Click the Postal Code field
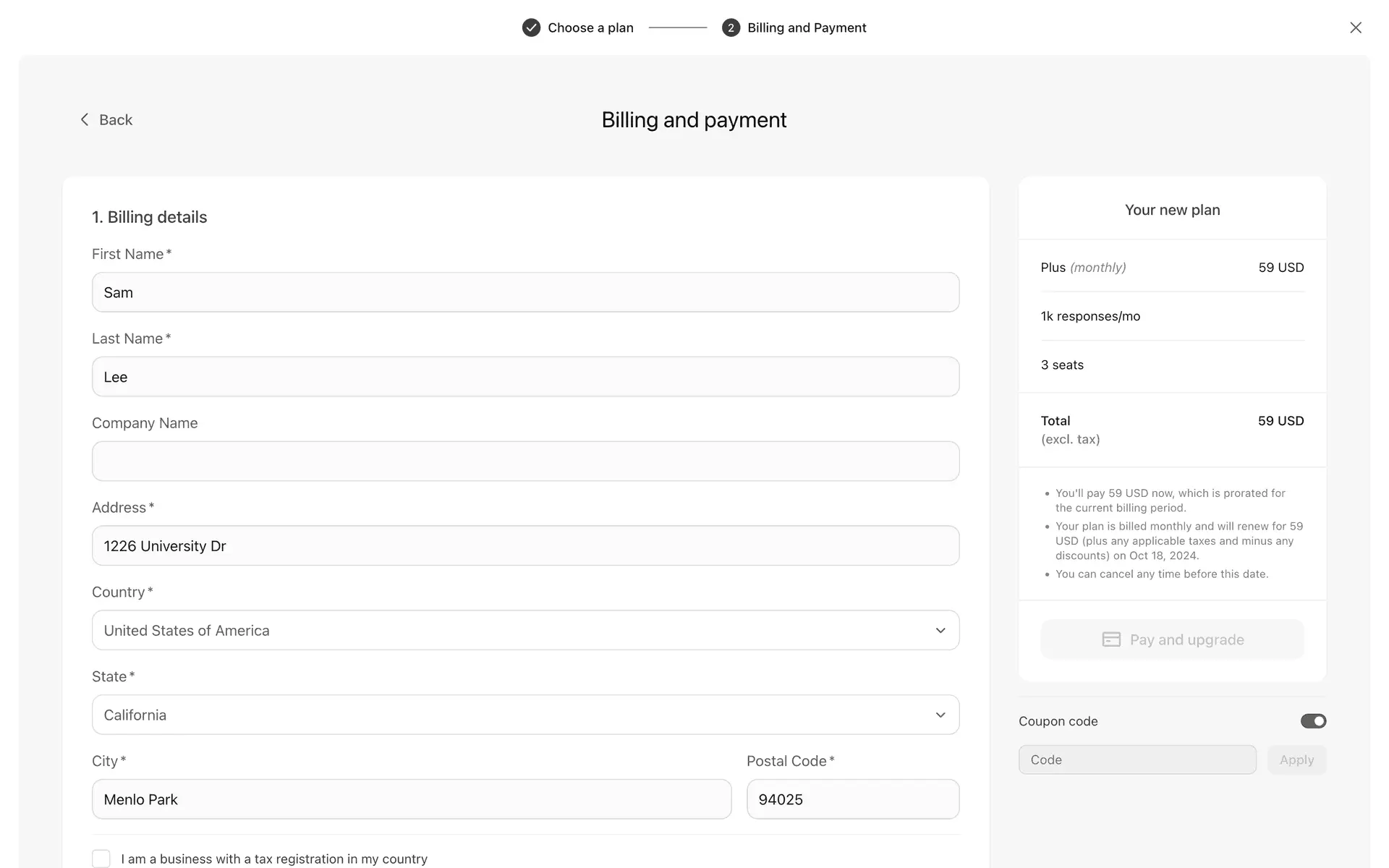Viewport: 1389px width, 868px height. point(852,799)
